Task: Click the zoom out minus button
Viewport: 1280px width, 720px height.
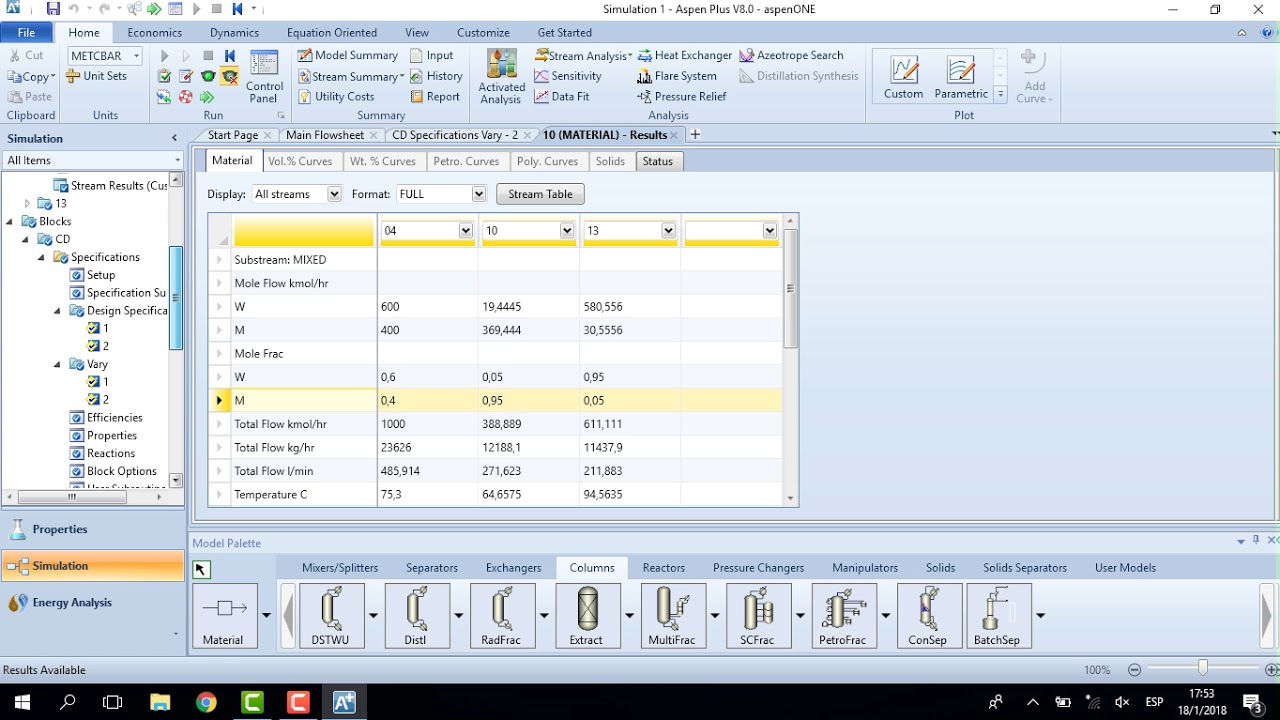Action: tap(1134, 670)
